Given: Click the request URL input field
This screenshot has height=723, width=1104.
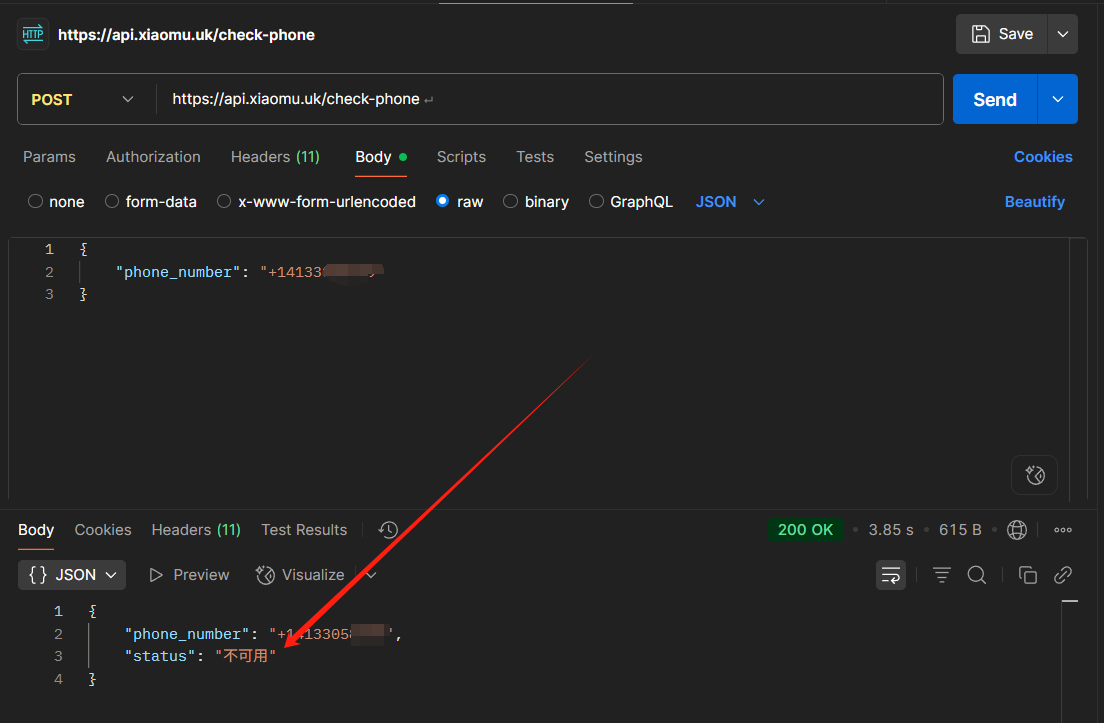Looking at the screenshot, I should pyautogui.click(x=550, y=99).
